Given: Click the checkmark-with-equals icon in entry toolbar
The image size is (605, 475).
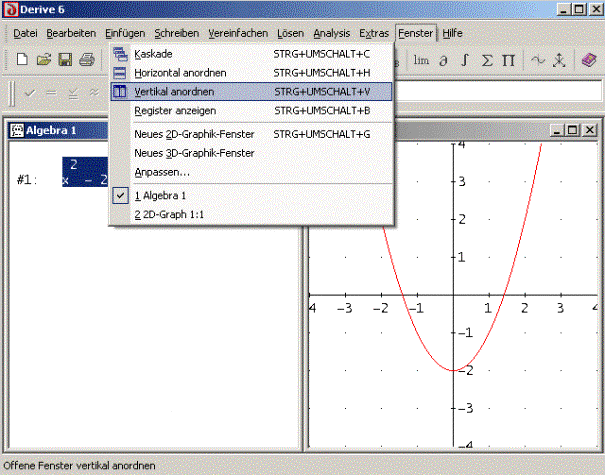Looking at the screenshot, I should [x=73, y=93].
